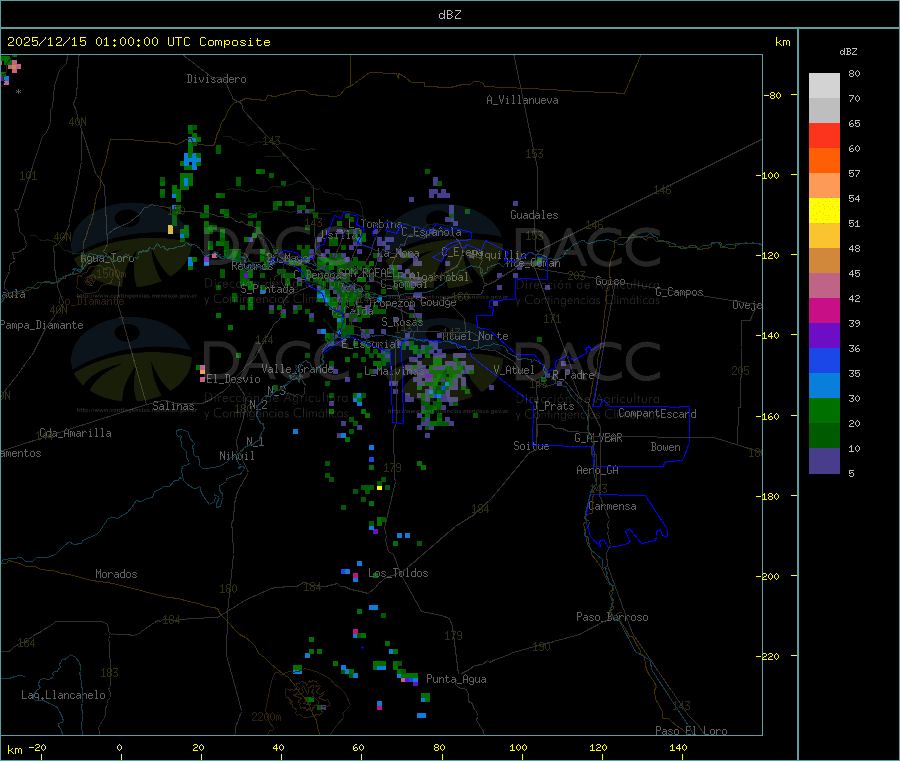
Task: Select the A_Villanueva place label
Action: [x=522, y=100]
